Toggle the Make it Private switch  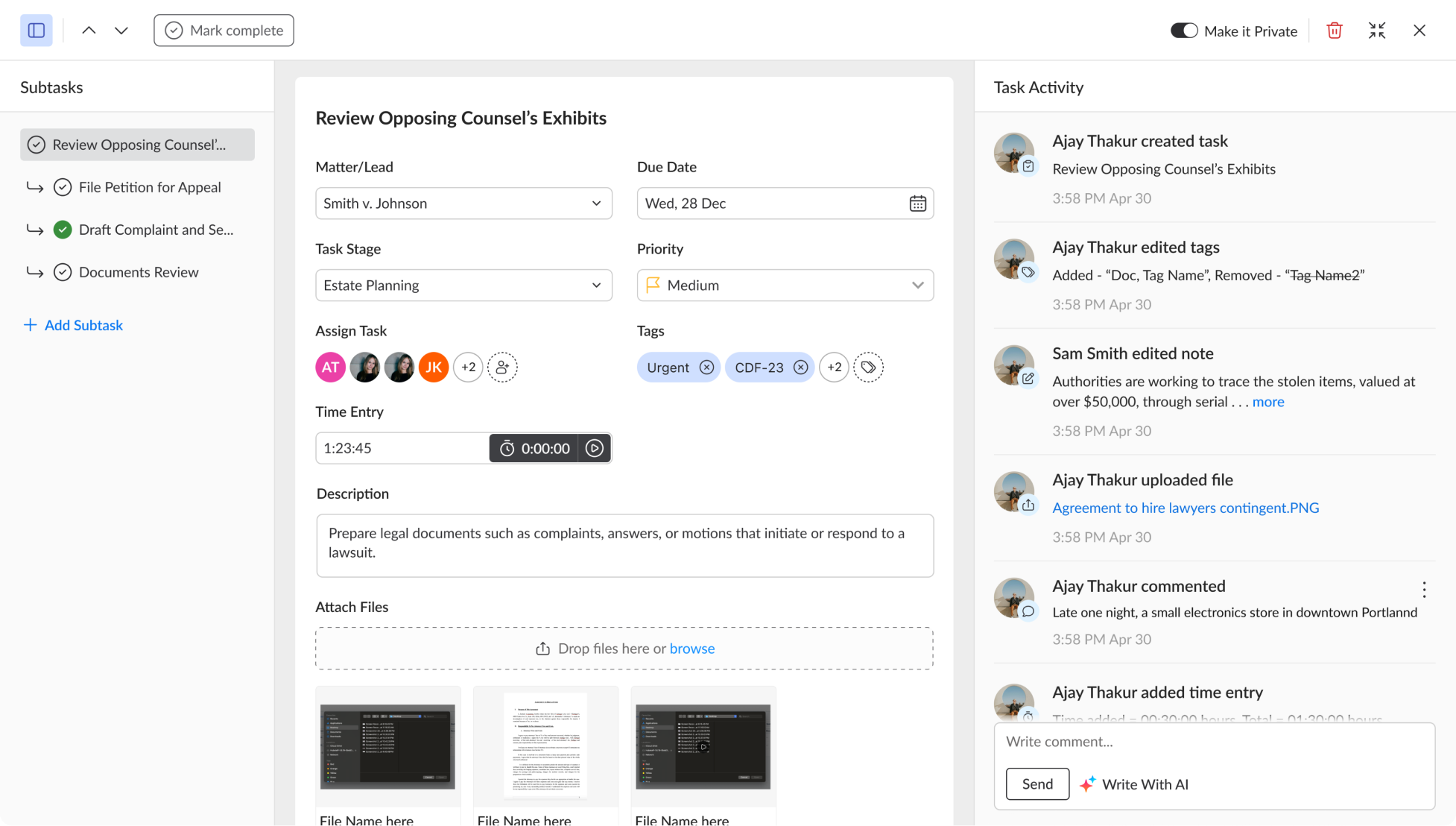coord(1183,31)
